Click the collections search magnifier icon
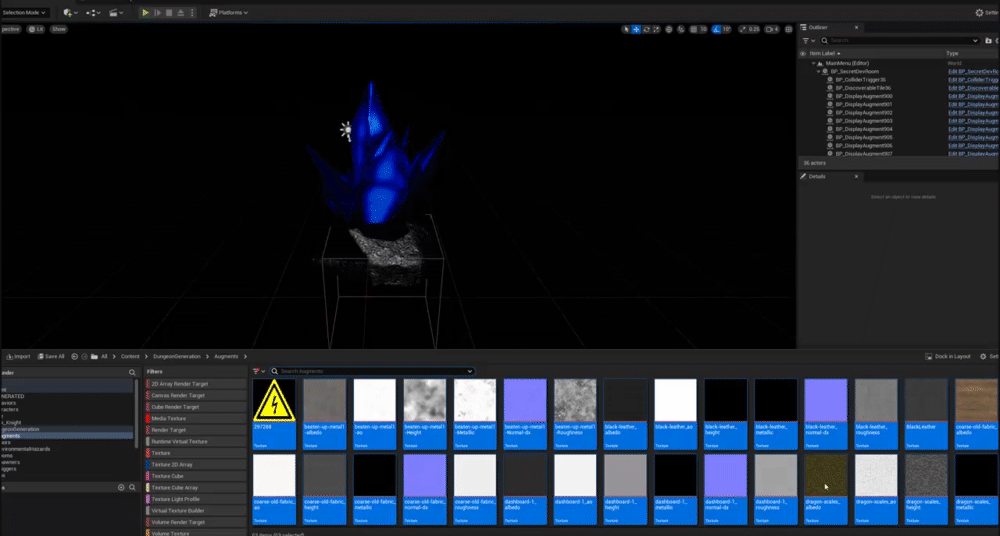This screenshot has width=1000, height=536. (x=133, y=488)
